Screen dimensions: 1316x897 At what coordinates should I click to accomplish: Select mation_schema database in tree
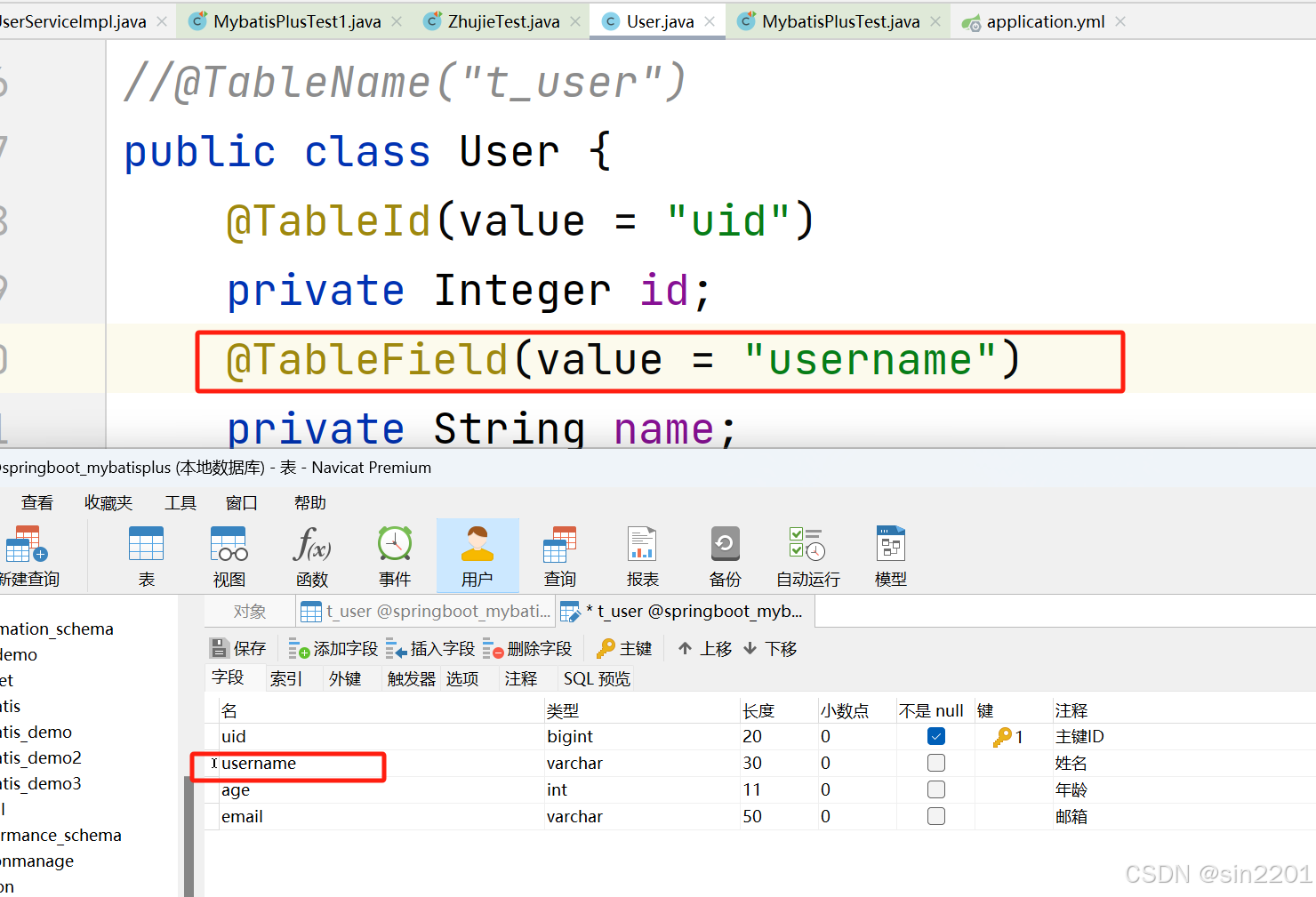(57, 629)
